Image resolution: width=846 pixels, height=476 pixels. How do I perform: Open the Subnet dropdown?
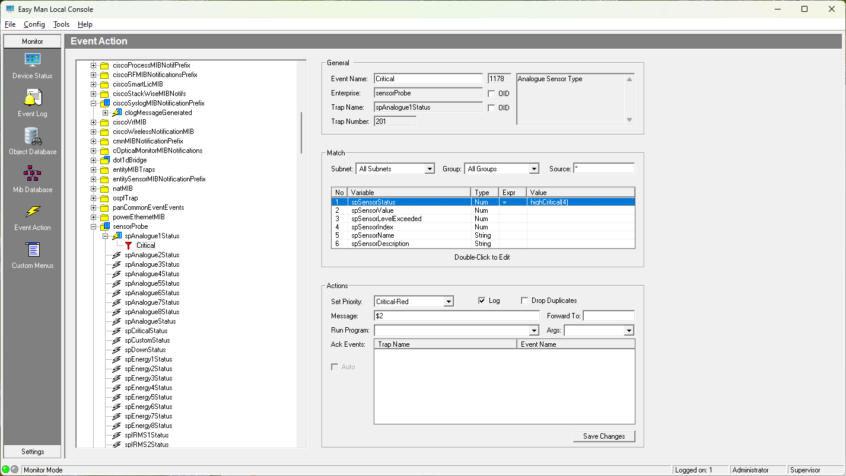coord(429,169)
